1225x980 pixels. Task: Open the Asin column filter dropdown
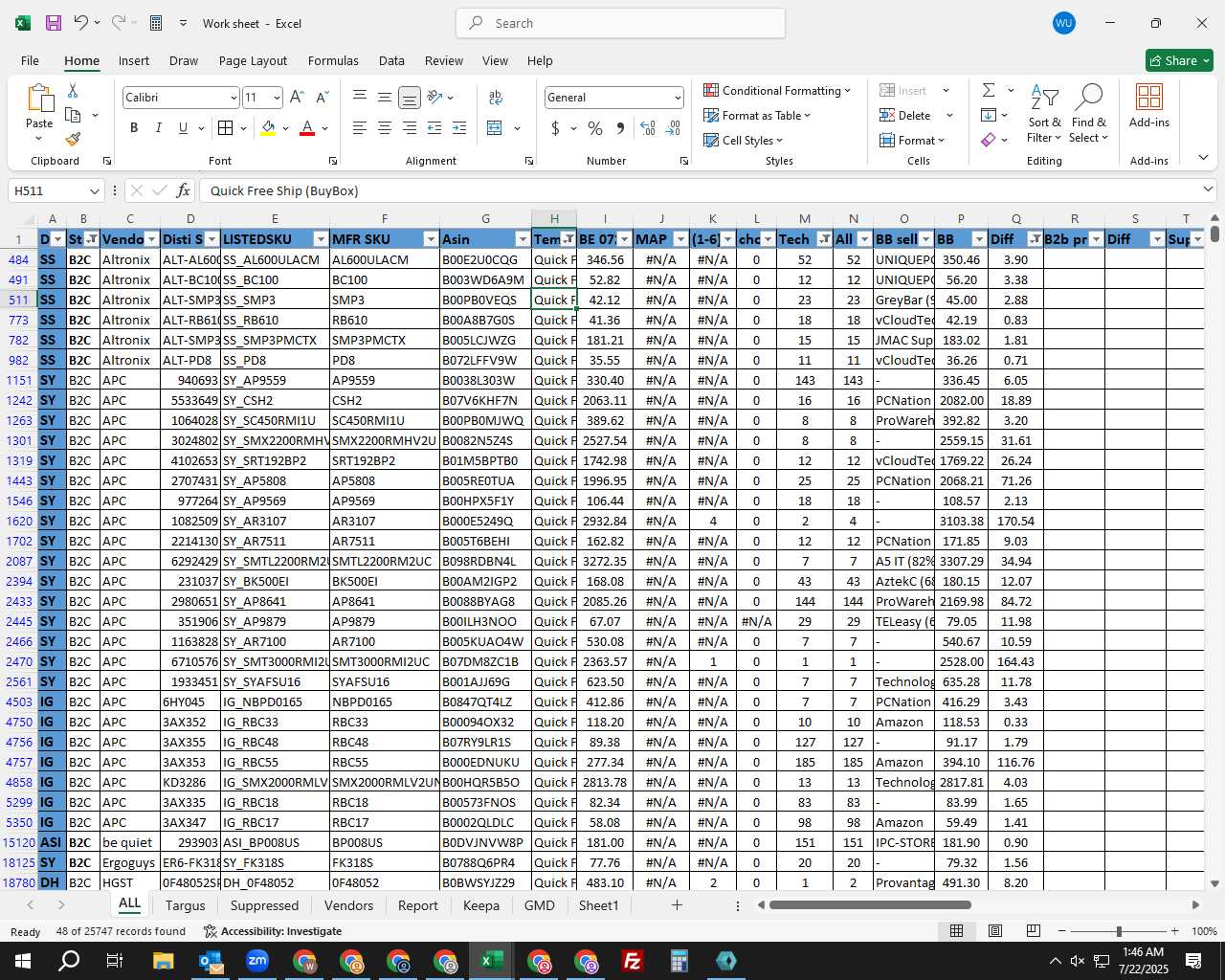523,239
